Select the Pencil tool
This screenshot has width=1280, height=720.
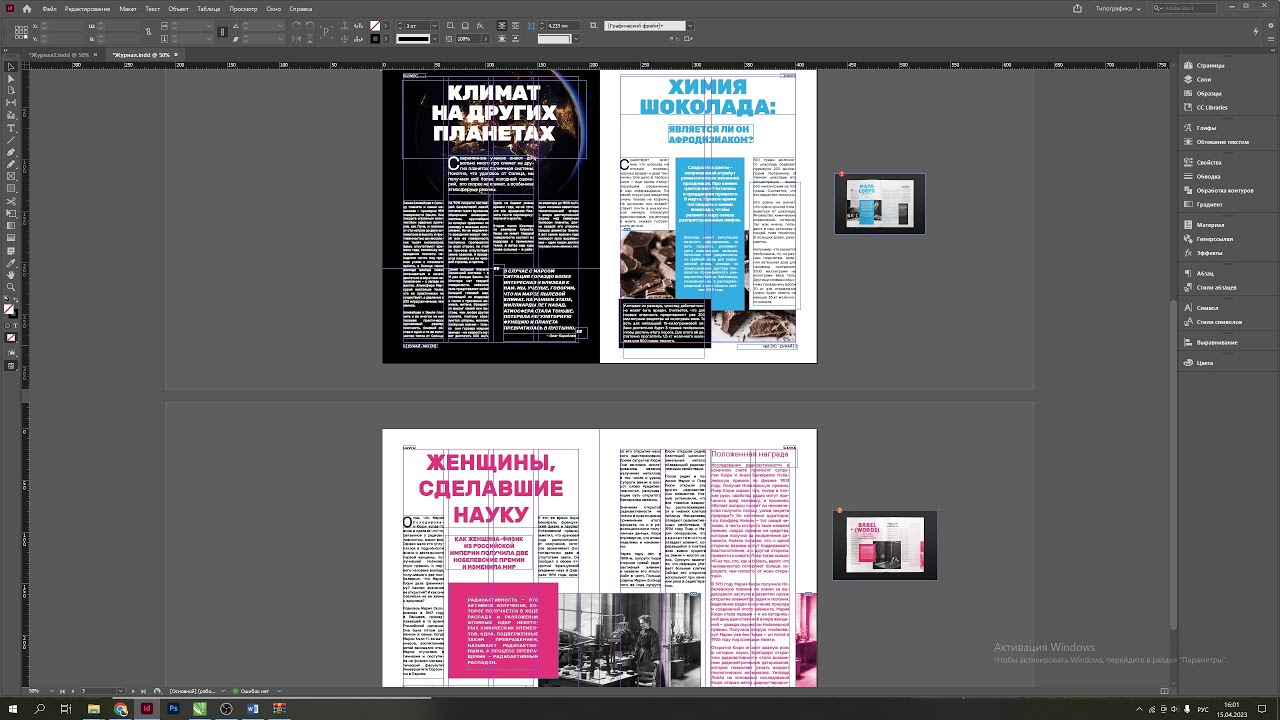pyautogui.click(x=11, y=164)
